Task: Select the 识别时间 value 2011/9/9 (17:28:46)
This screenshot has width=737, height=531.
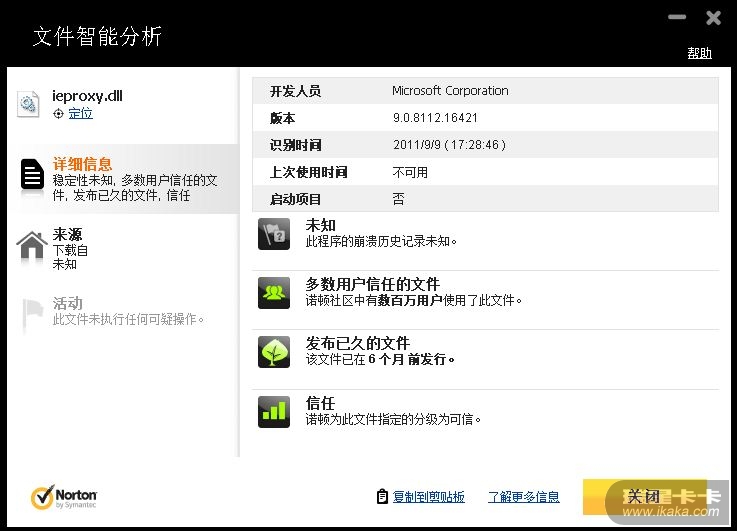Action: tap(449, 145)
